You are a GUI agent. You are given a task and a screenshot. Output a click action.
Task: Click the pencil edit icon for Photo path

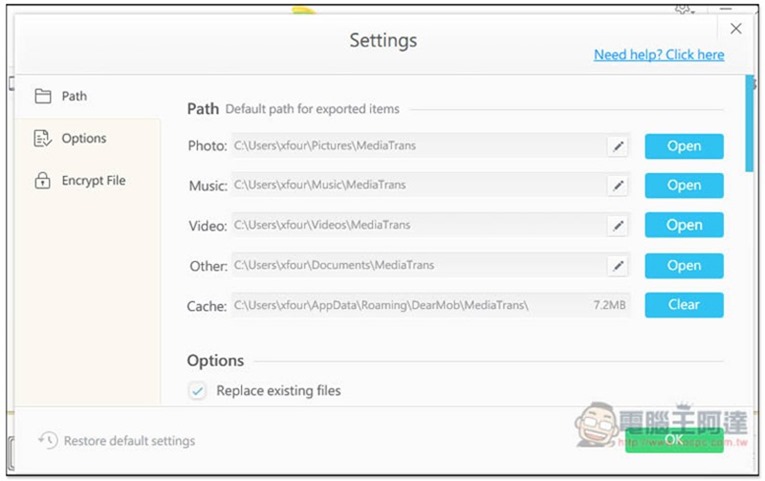[x=618, y=146]
